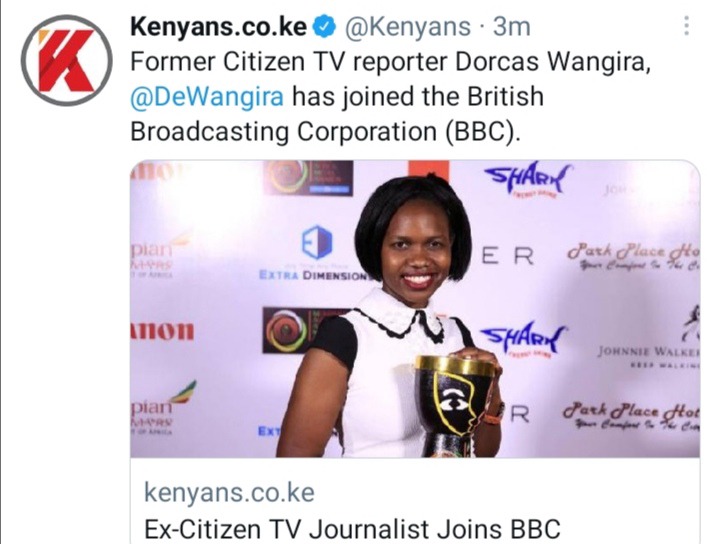
Task: Click the blue verified badge
Action: click(324, 28)
